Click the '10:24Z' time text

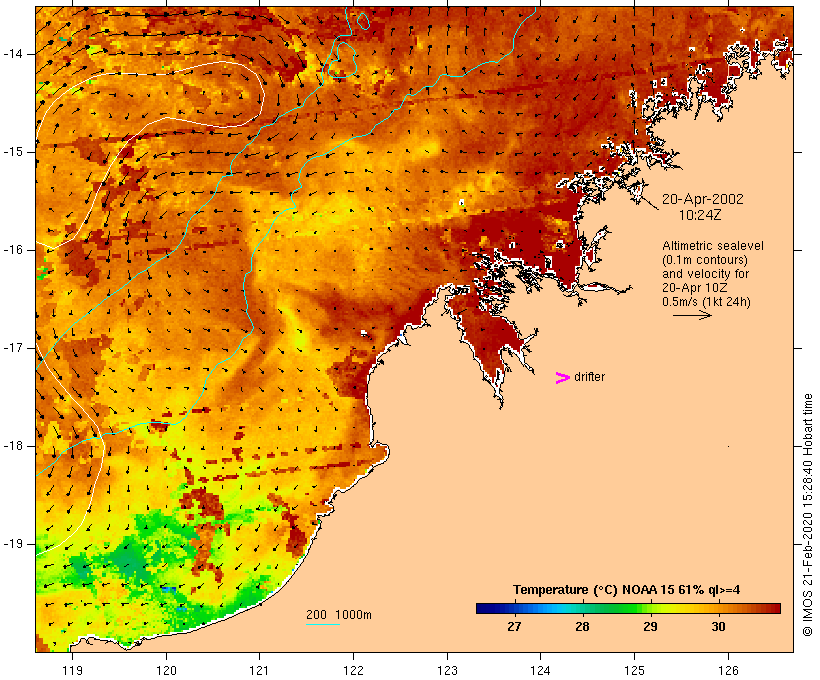pyautogui.click(x=700, y=215)
